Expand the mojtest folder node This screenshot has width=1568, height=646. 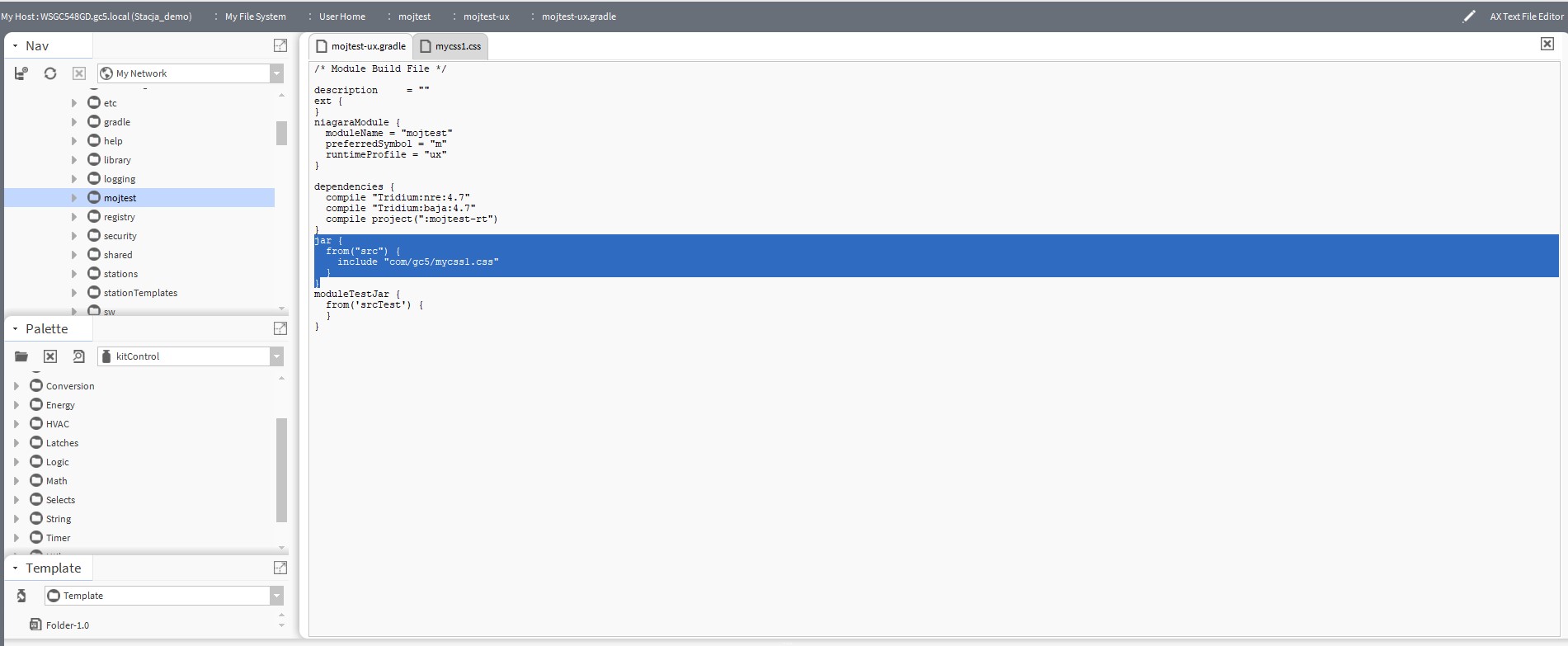click(x=74, y=198)
